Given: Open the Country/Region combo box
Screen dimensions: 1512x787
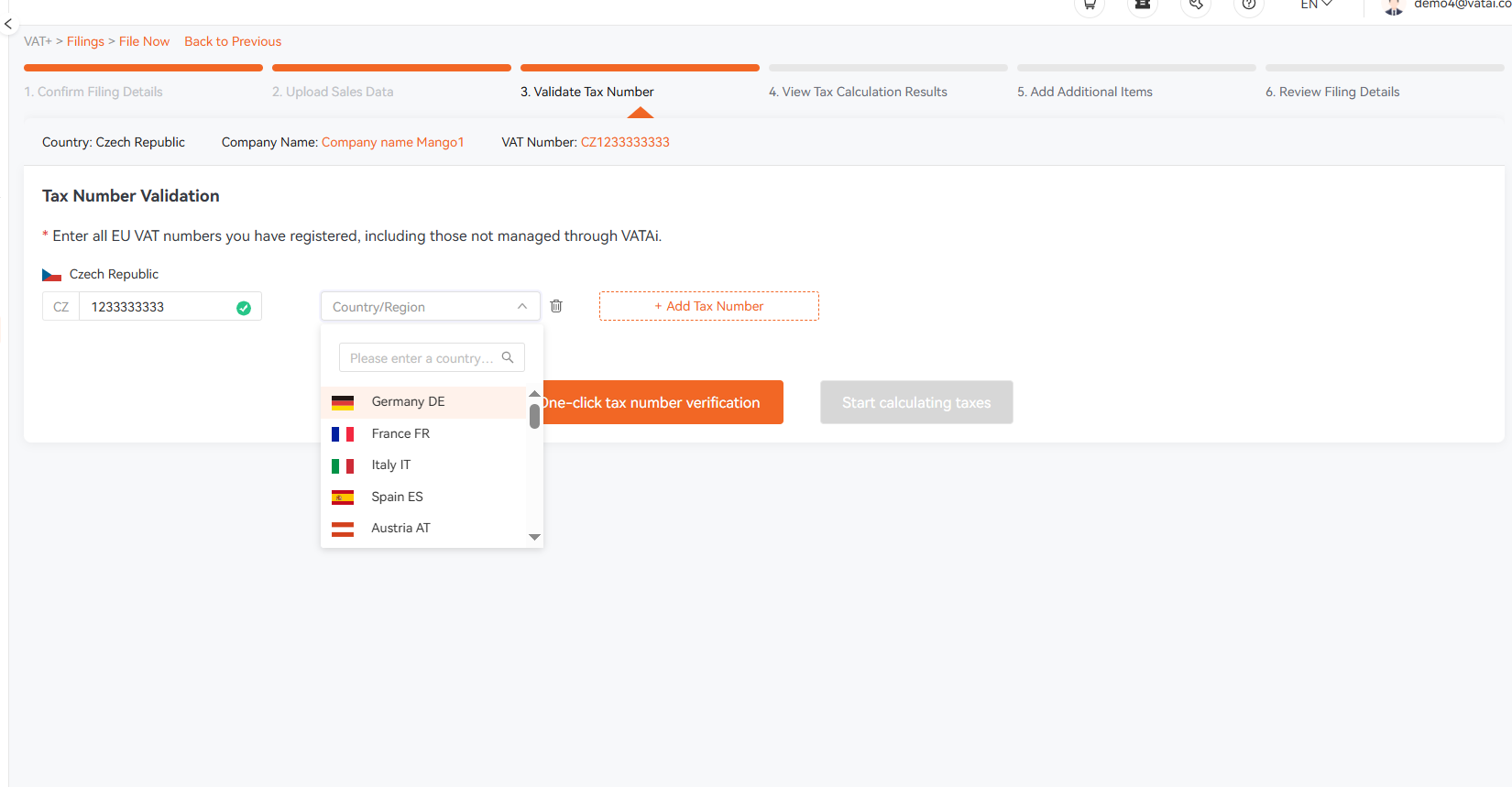Looking at the screenshot, I should (431, 307).
